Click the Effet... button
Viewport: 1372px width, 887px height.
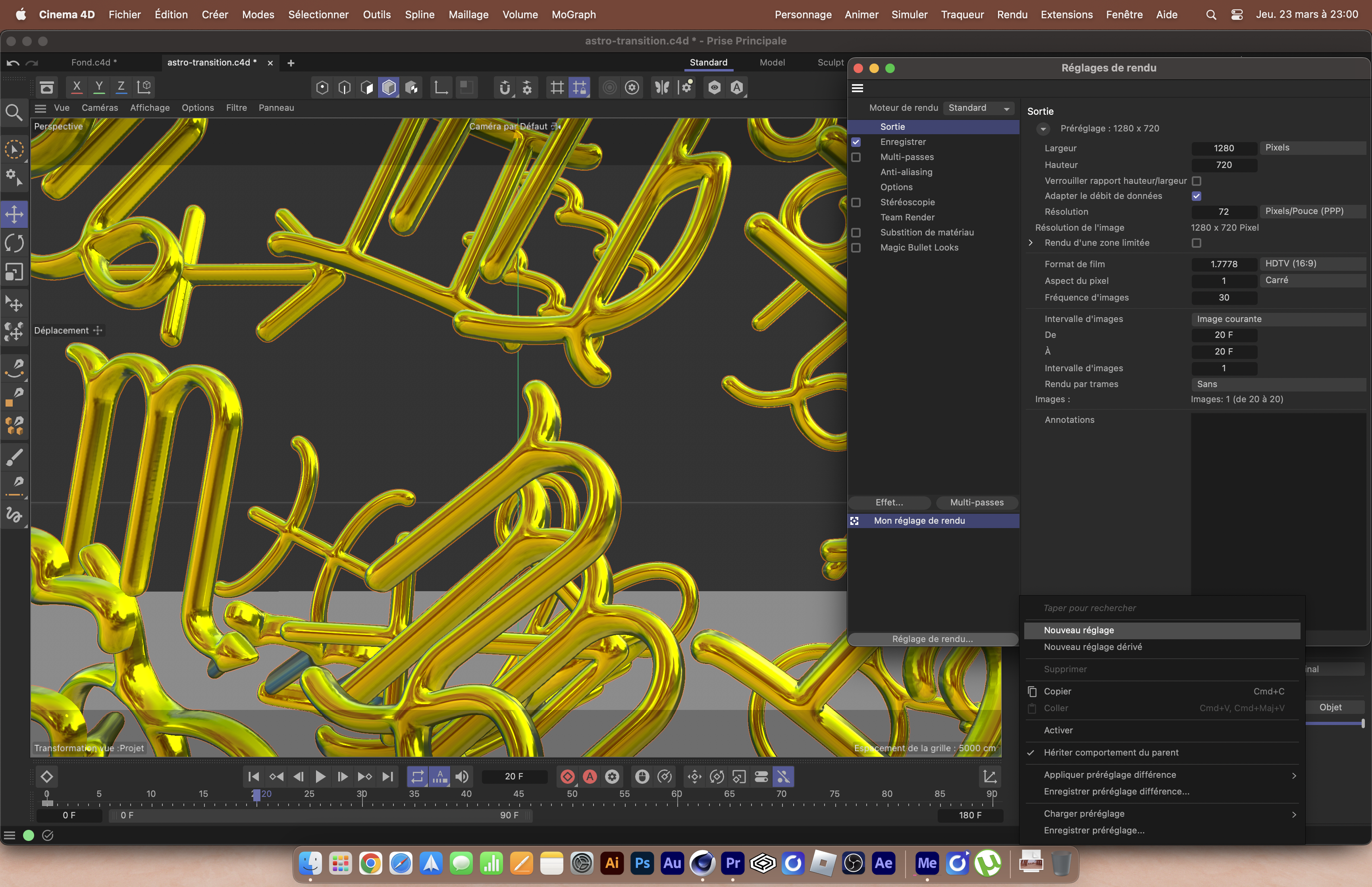890,503
